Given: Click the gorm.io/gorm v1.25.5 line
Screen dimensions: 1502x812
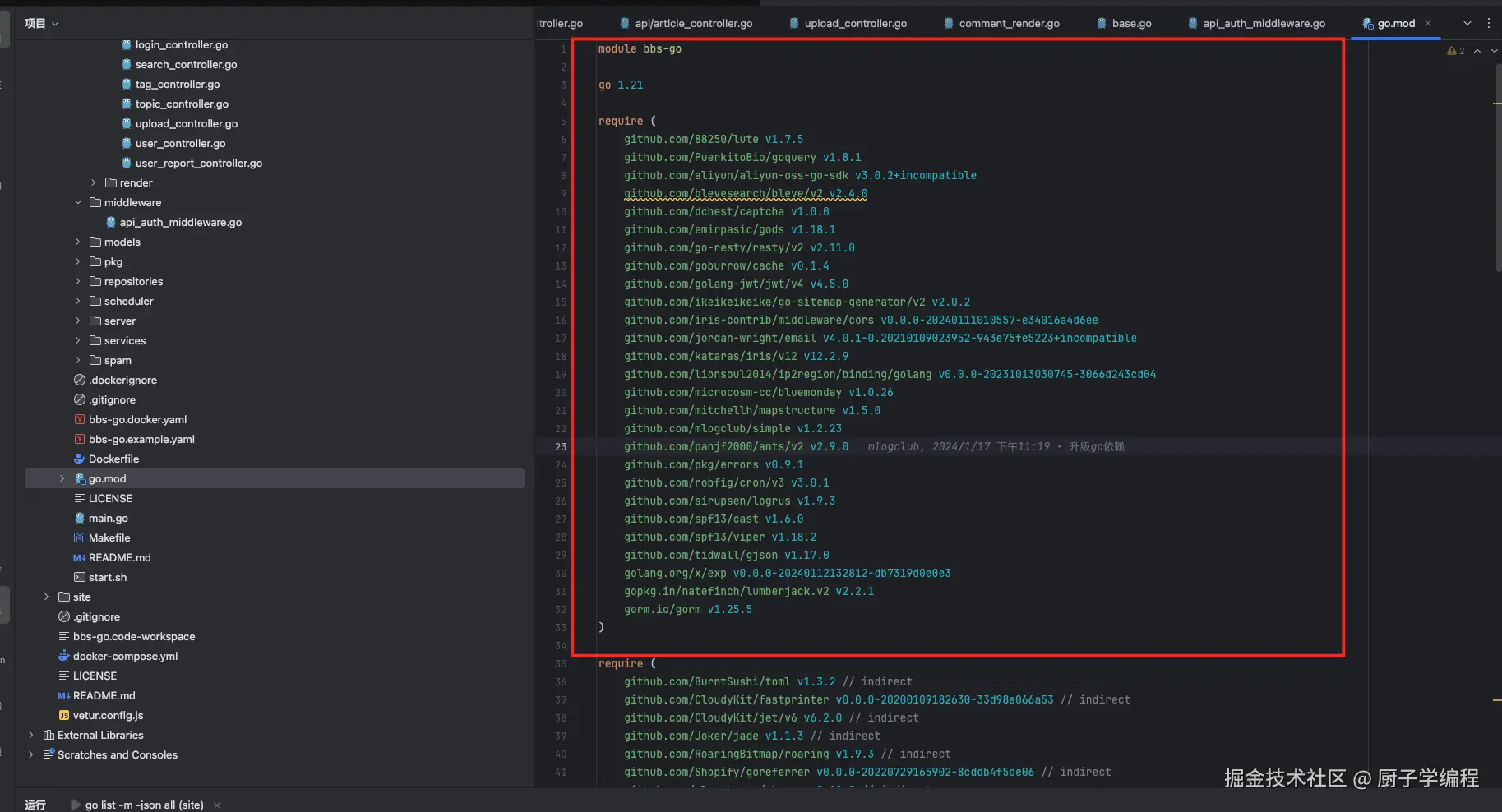Looking at the screenshot, I should (688, 609).
